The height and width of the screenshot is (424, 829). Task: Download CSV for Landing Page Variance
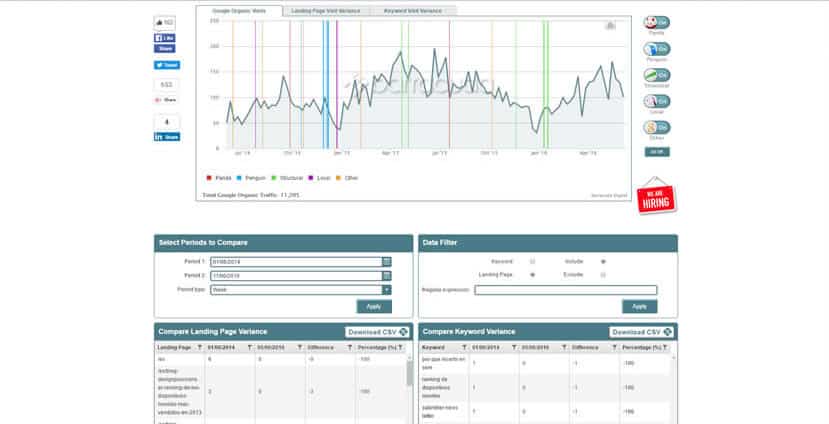pos(377,332)
